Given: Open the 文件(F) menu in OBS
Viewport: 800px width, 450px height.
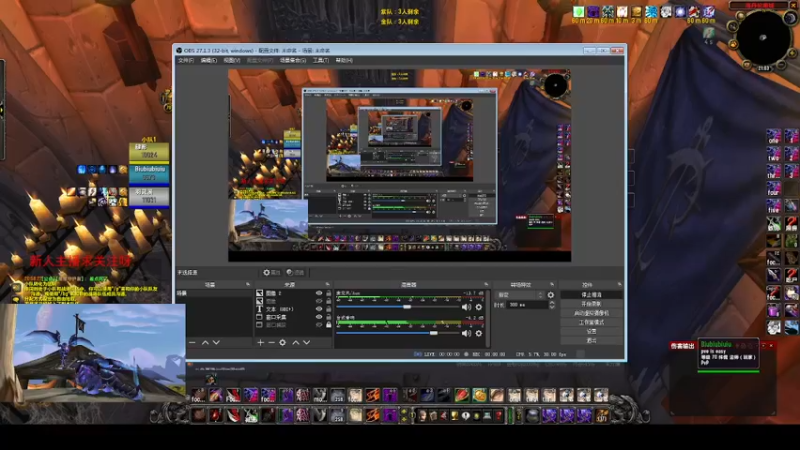Looking at the screenshot, I should point(186,60).
